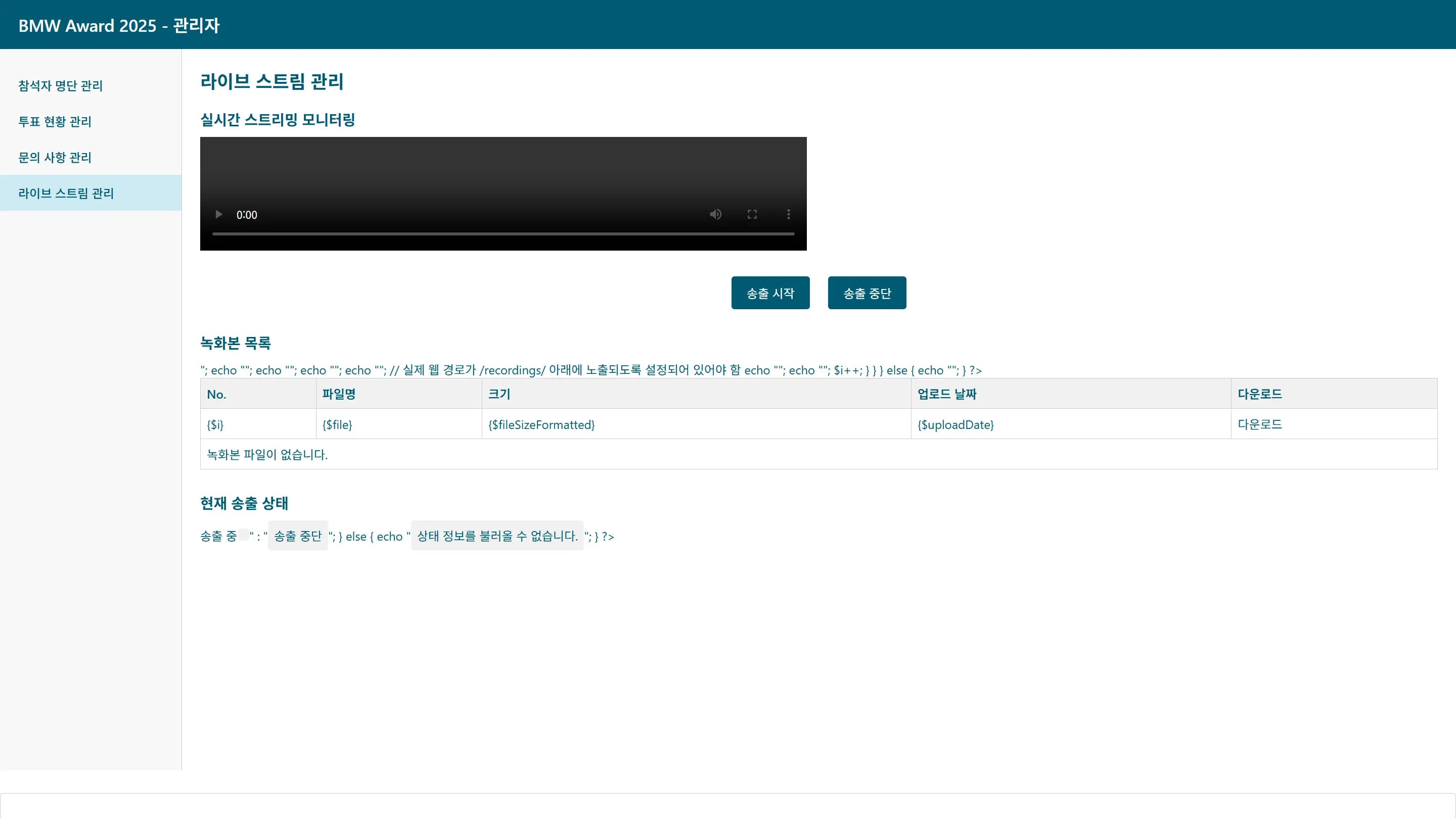
Task: Click the 송출 중단 button
Action: click(x=867, y=293)
